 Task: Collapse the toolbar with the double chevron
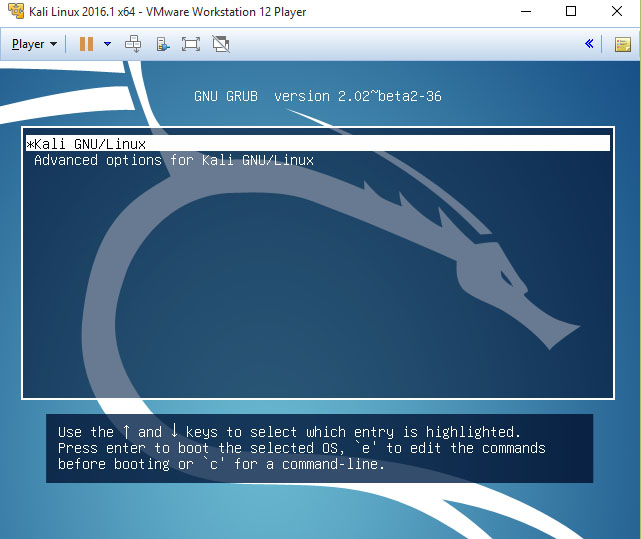tap(589, 44)
